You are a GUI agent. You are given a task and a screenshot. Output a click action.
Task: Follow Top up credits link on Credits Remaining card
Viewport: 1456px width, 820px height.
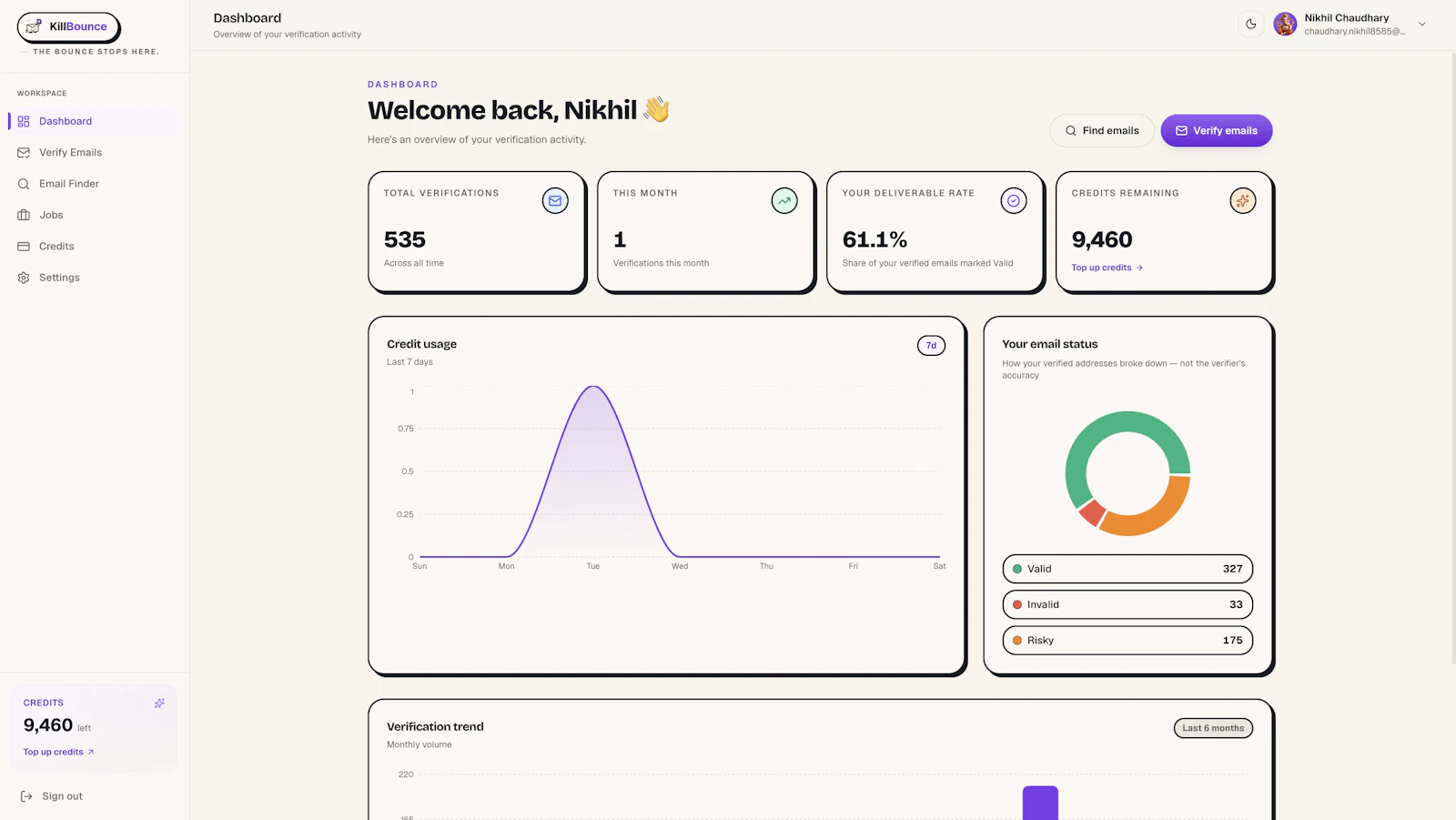(x=1107, y=268)
